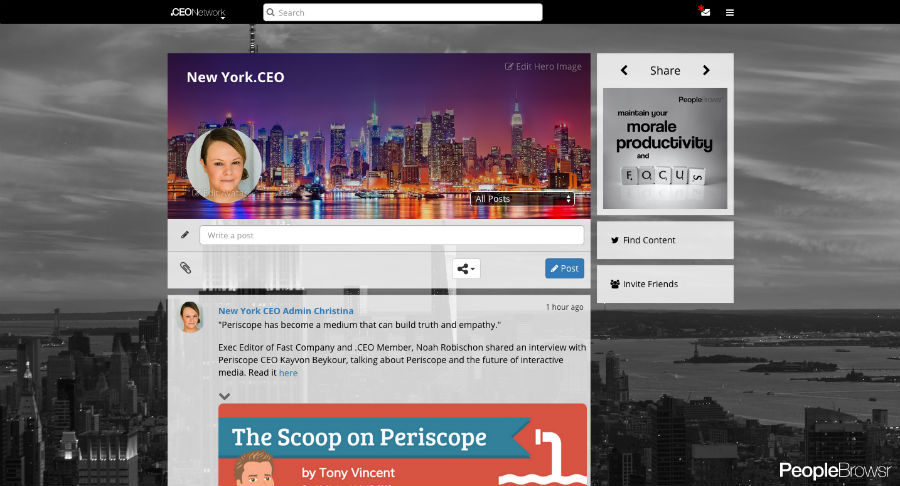
Task: Go to next Share item
Action: tap(706, 70)
